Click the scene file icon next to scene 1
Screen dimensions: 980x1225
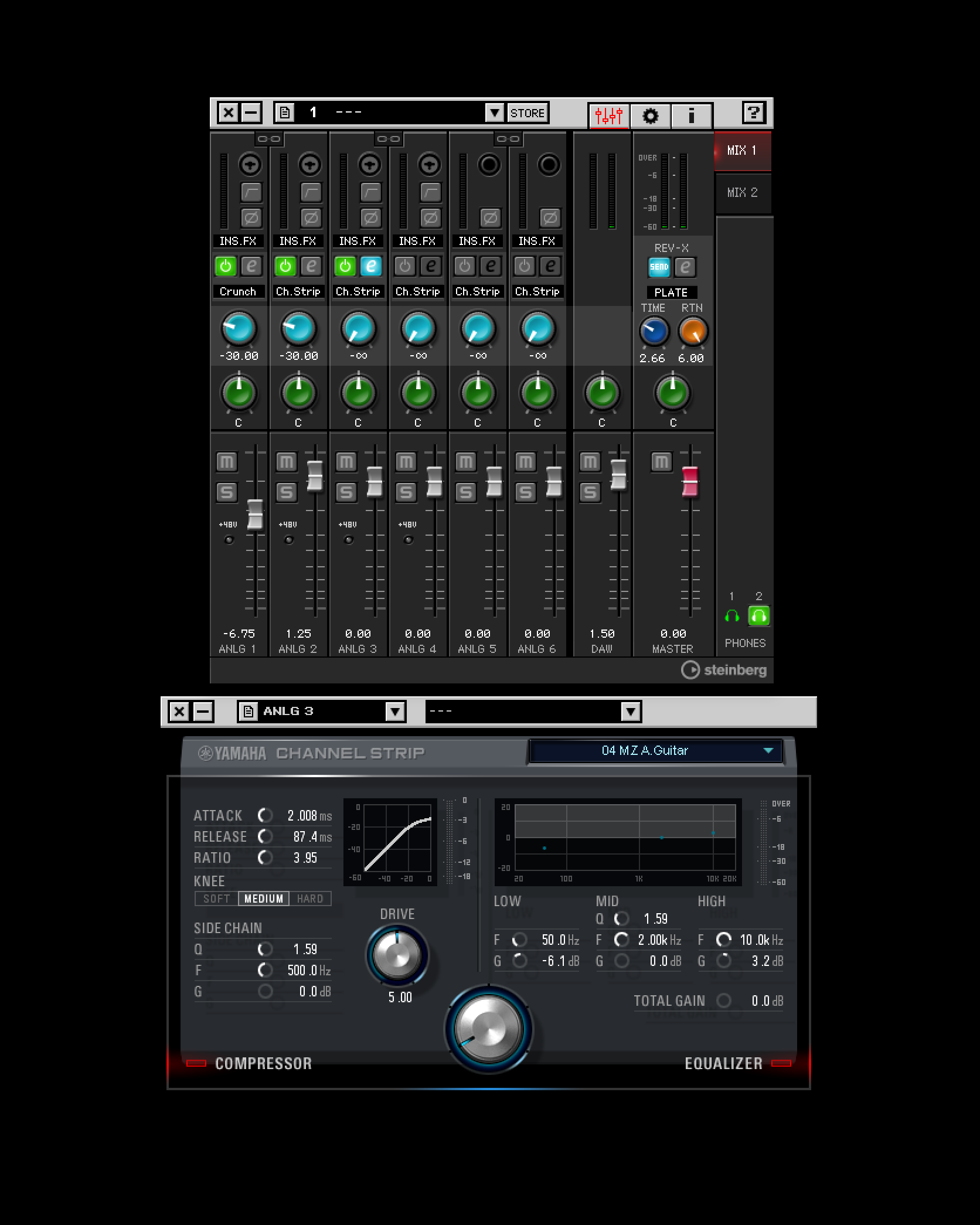click(285, 113)
